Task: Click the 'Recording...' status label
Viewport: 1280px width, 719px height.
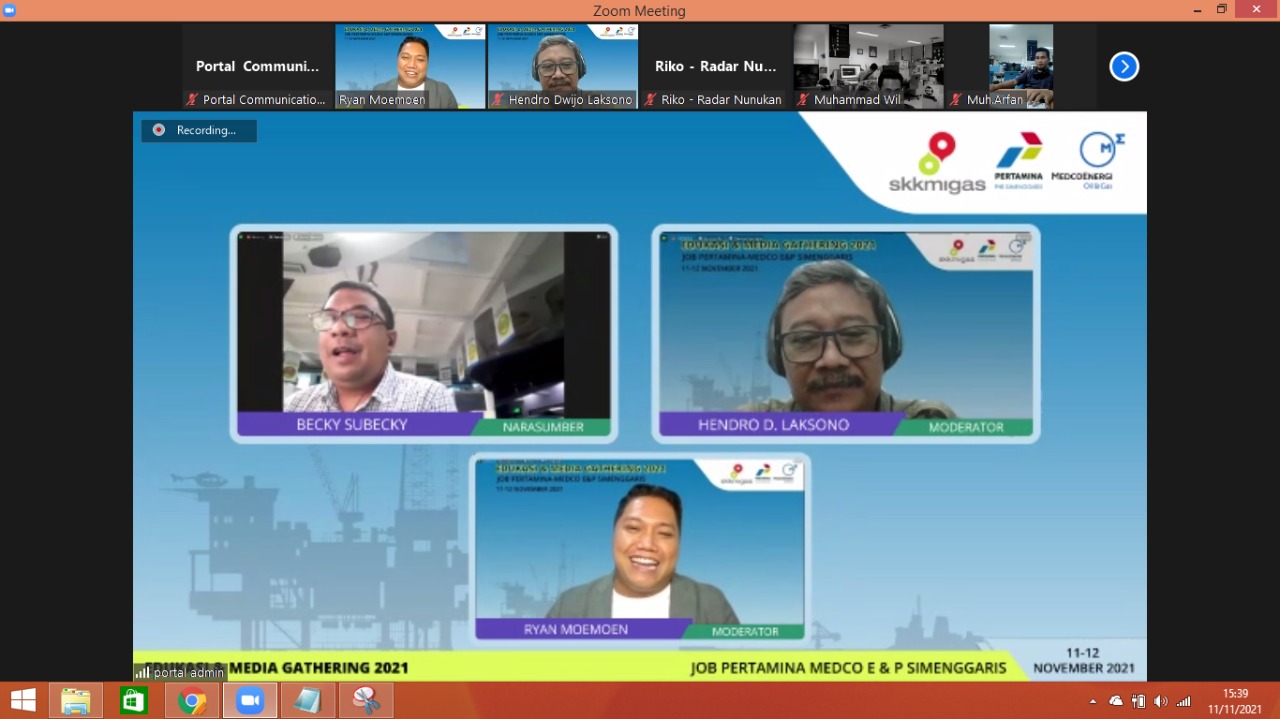Action: click(x=206, y=130)
